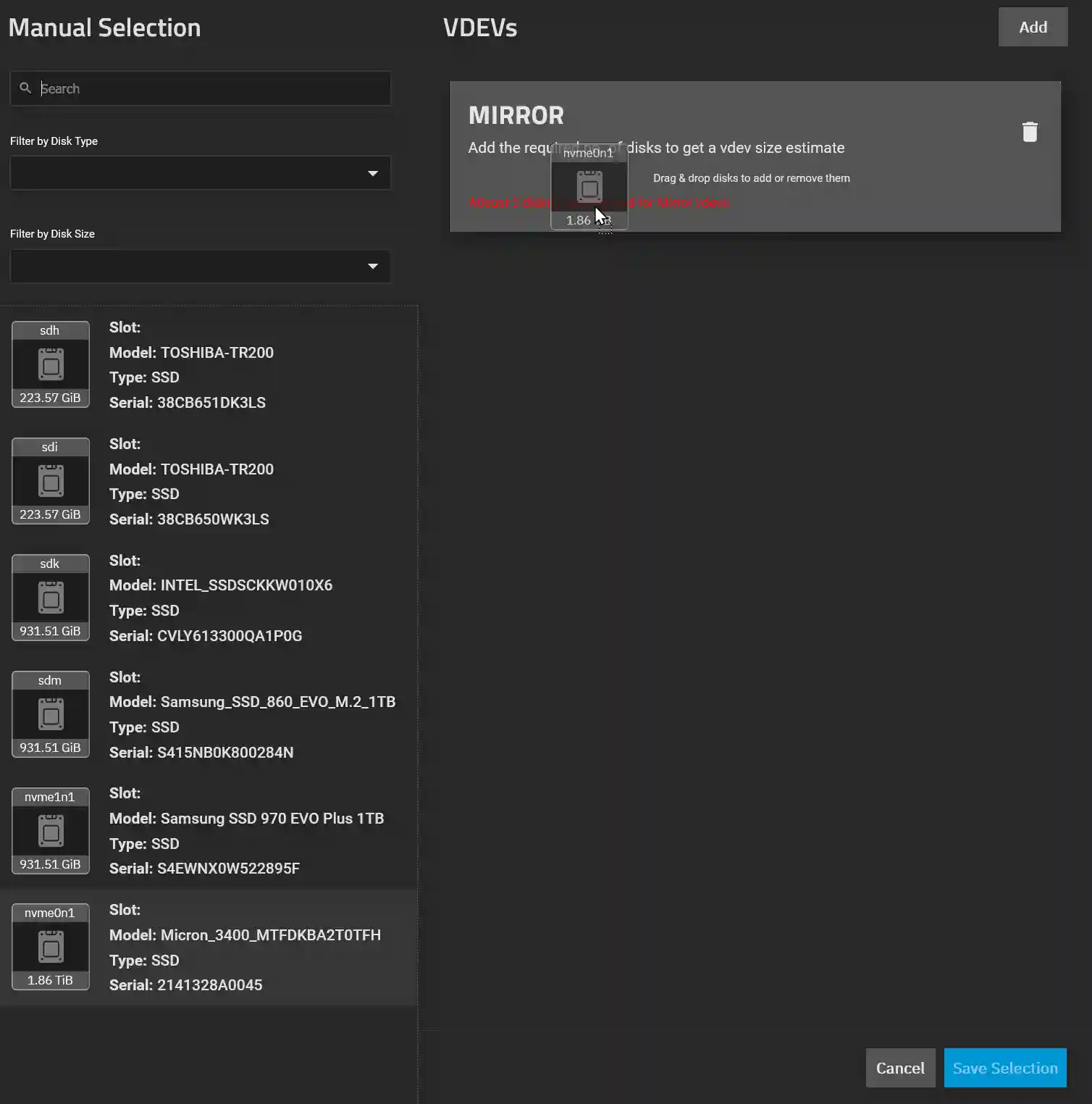
Task: Click the 223.57 GiB size label on sdh
Action: (50, 397)
